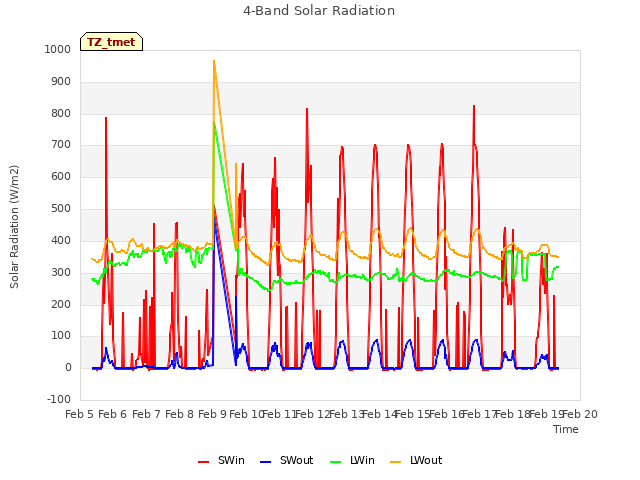The height and width of the screenshot is (480, 640).
Task: Click the 500 y-axis tick label
Action: coord(61,209)
